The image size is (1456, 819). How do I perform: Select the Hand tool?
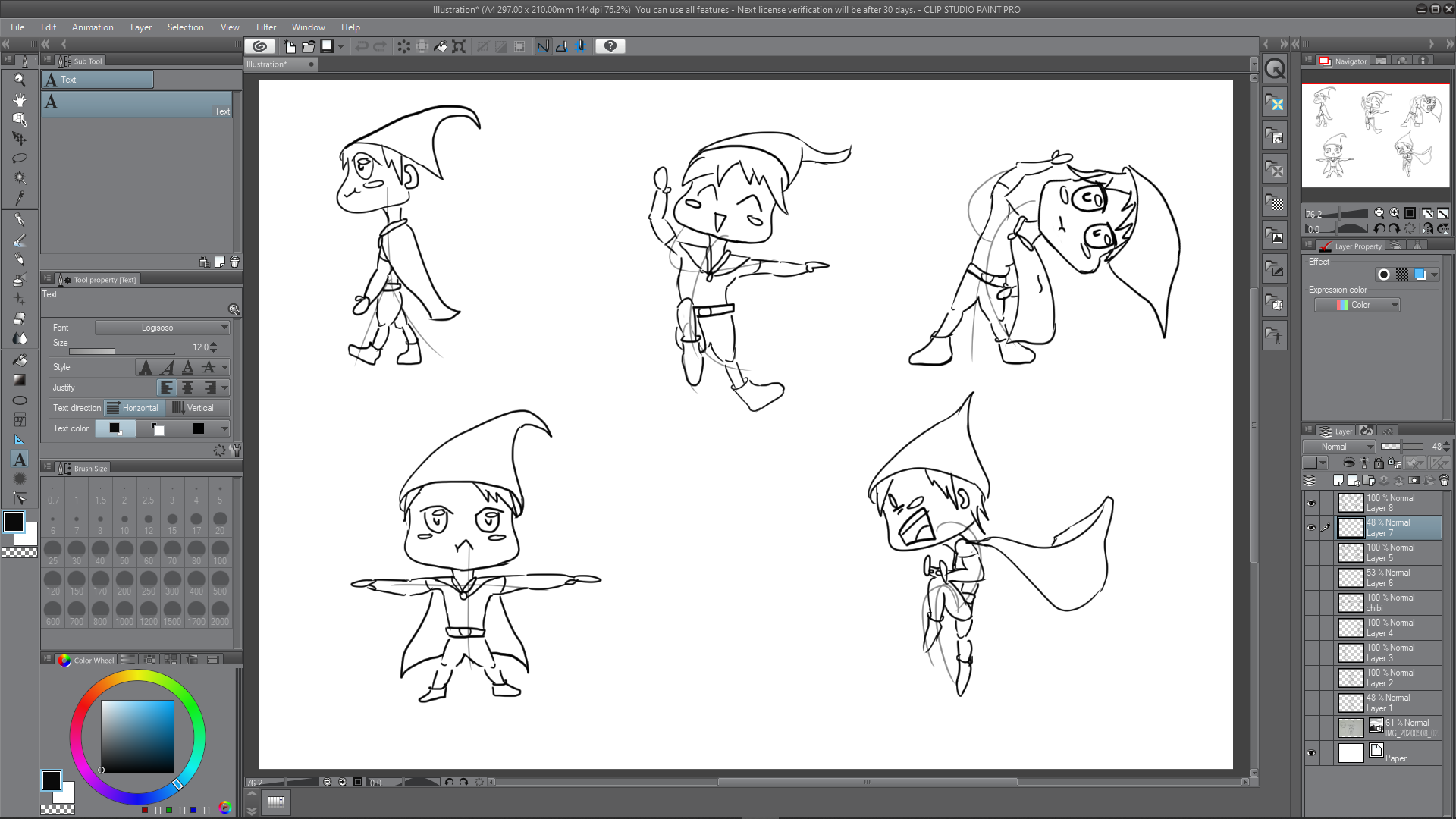pyautogui.click(x=20, y=99)
